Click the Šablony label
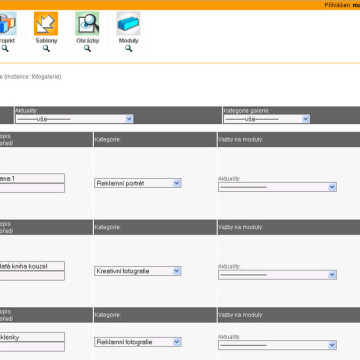Image resolution: width=360 pixels, height=360 pixels. (46, 41)
